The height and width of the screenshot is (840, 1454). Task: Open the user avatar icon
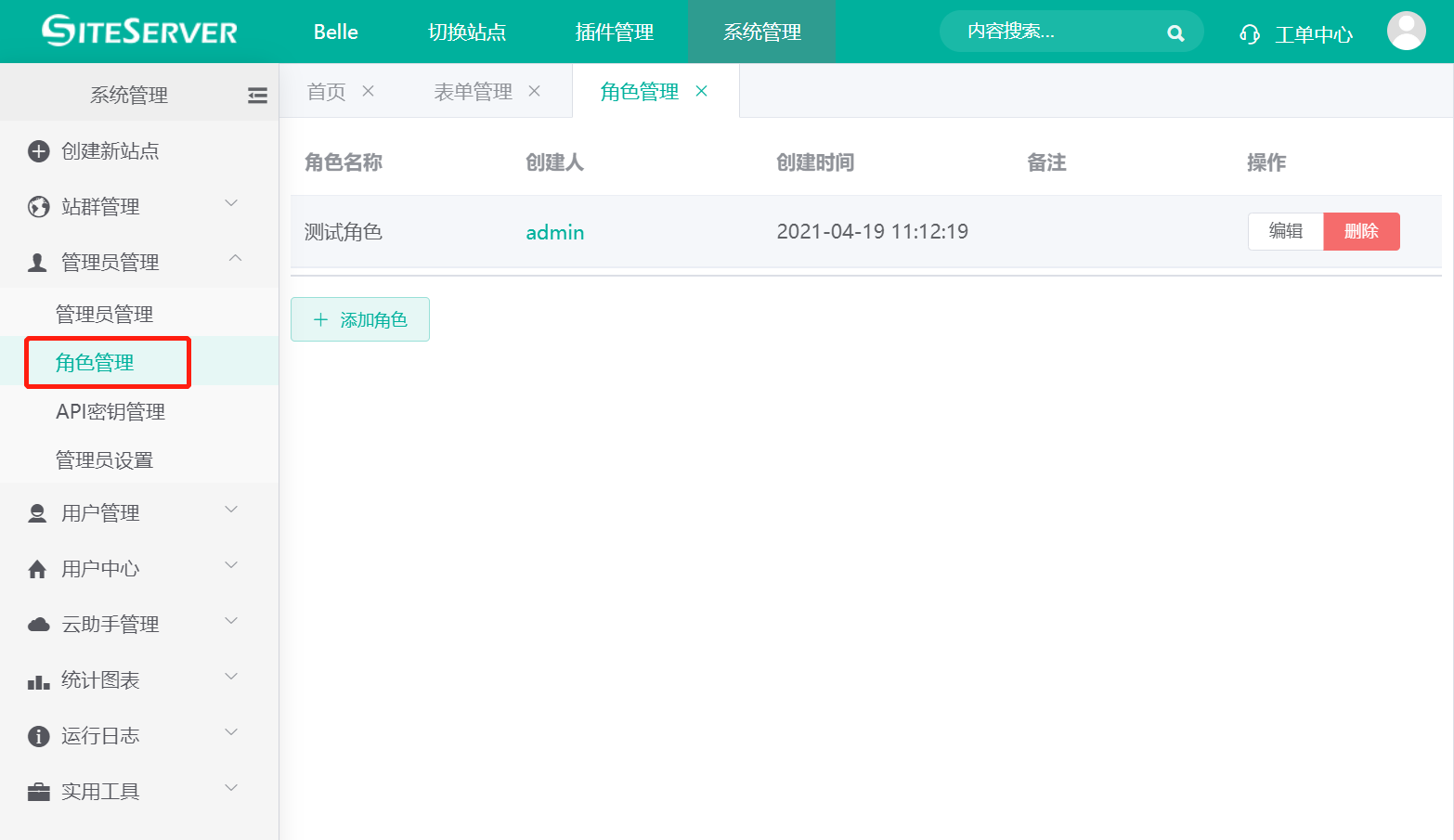pos(1406,32)
